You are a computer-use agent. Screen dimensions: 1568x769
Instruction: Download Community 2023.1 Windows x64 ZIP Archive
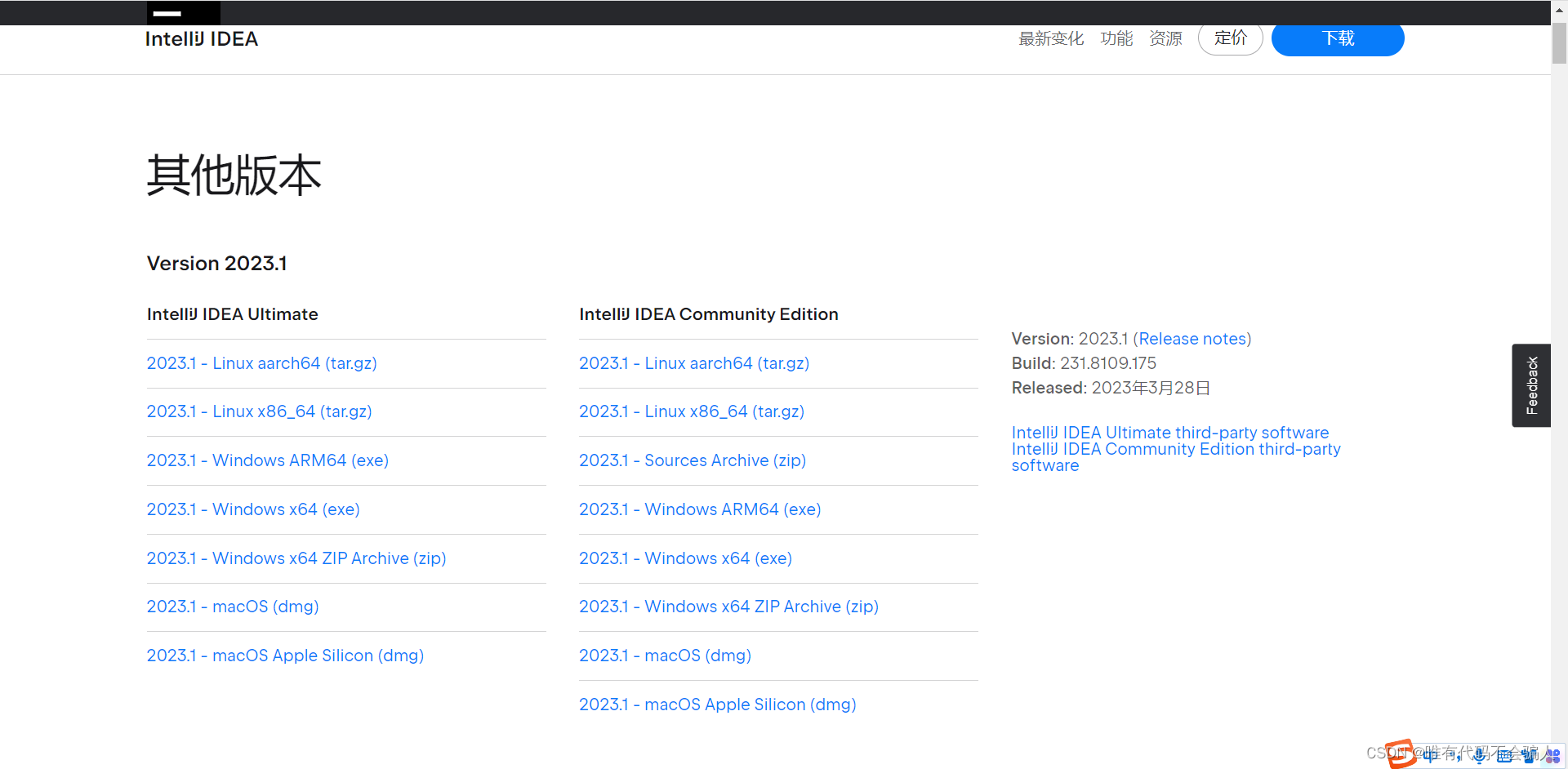(x=728, y=607)
